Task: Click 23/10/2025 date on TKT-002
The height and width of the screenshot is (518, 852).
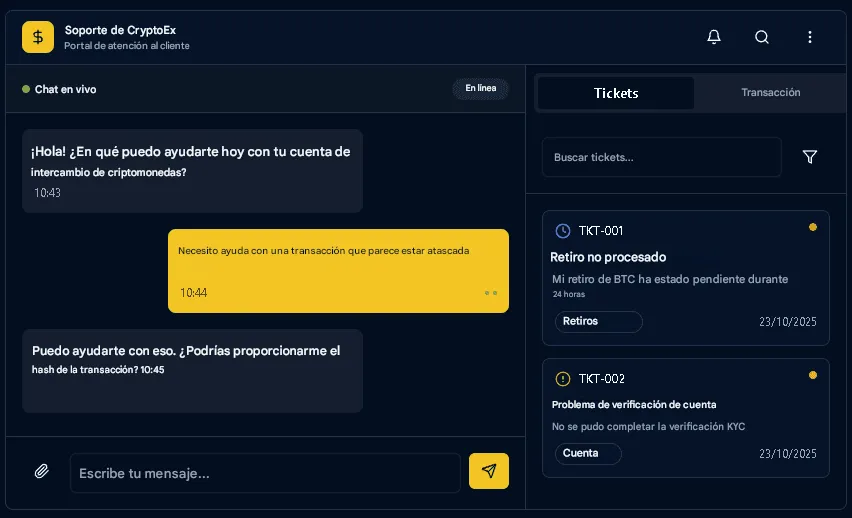Action: 787,454
